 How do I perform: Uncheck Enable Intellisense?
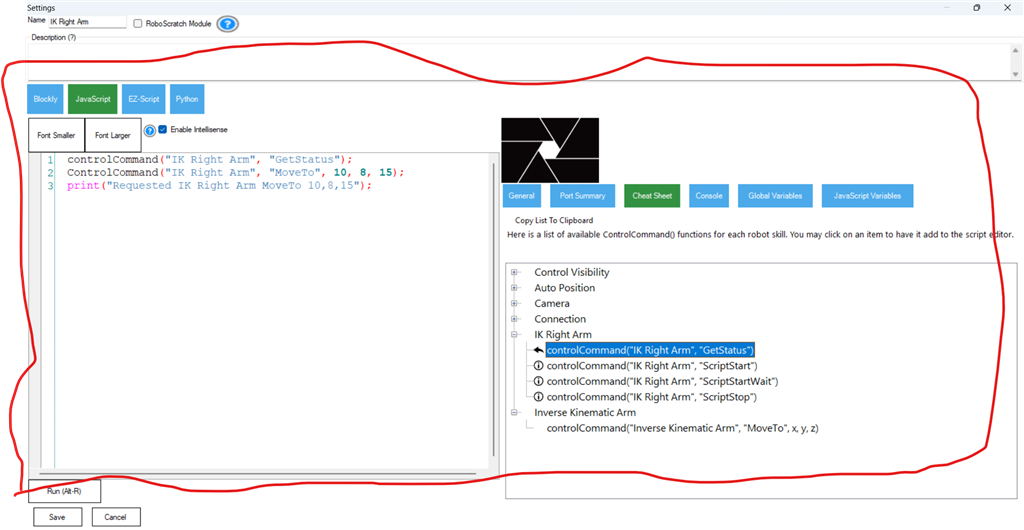pyautogui.click(x=163, y=130)
